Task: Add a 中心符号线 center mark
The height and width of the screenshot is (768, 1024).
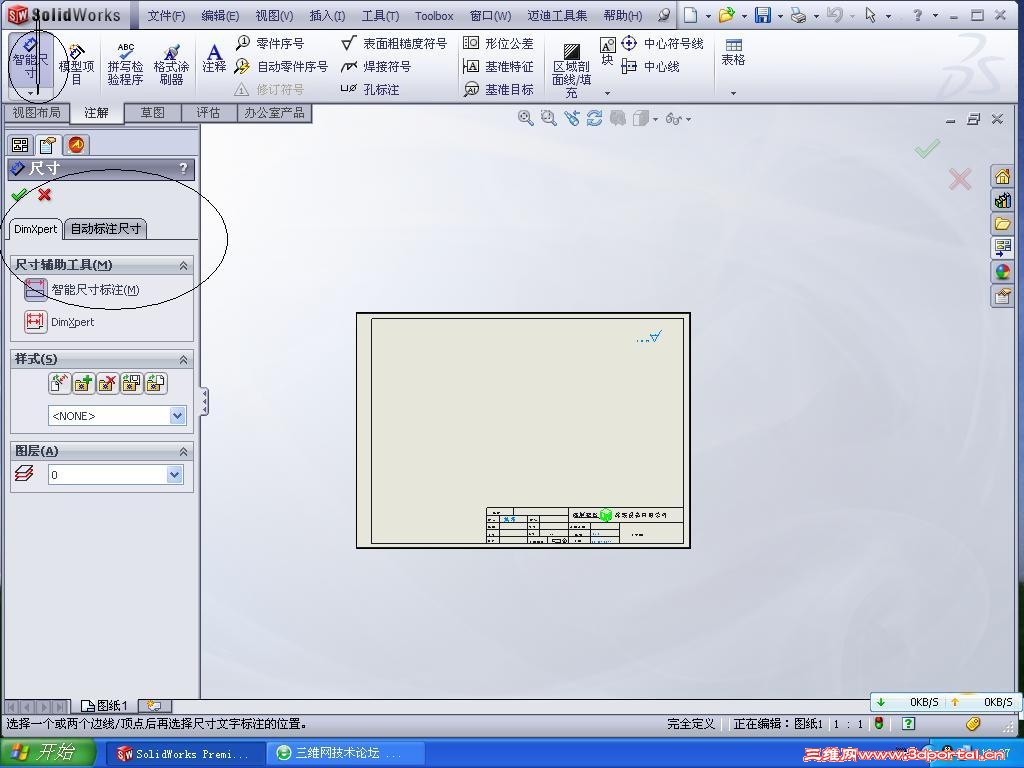Action: 662,43
